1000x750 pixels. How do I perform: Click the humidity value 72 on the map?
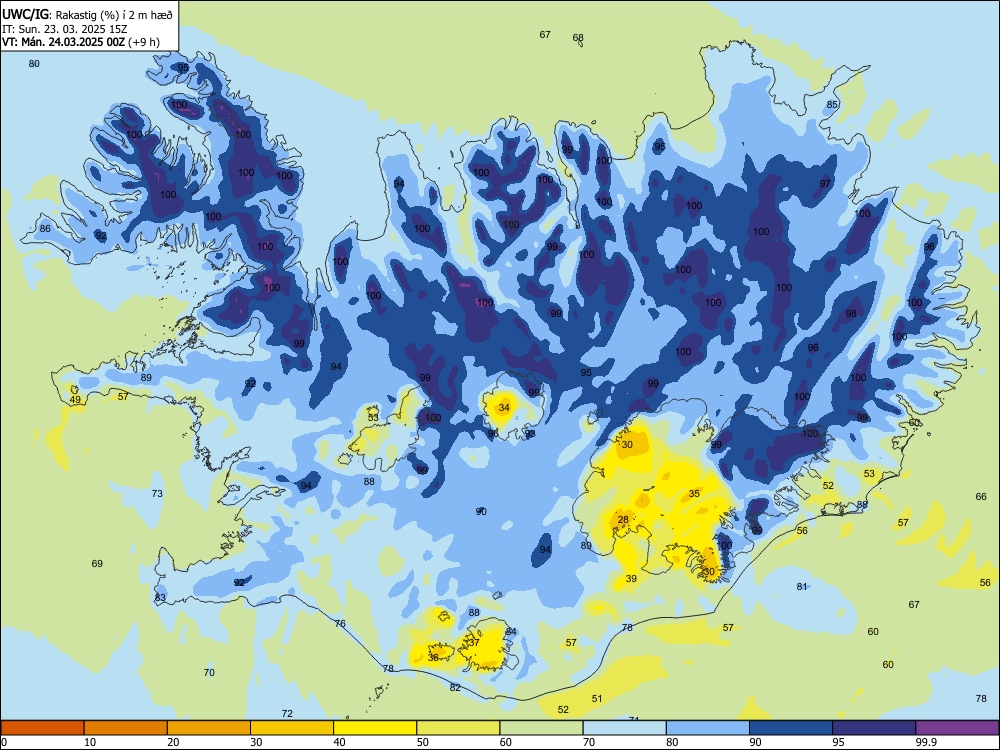point(287,713)
